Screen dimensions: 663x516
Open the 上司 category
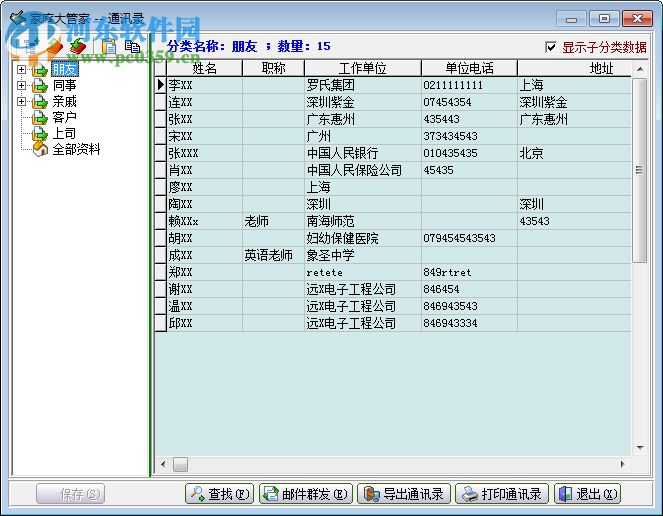(64, 133)
